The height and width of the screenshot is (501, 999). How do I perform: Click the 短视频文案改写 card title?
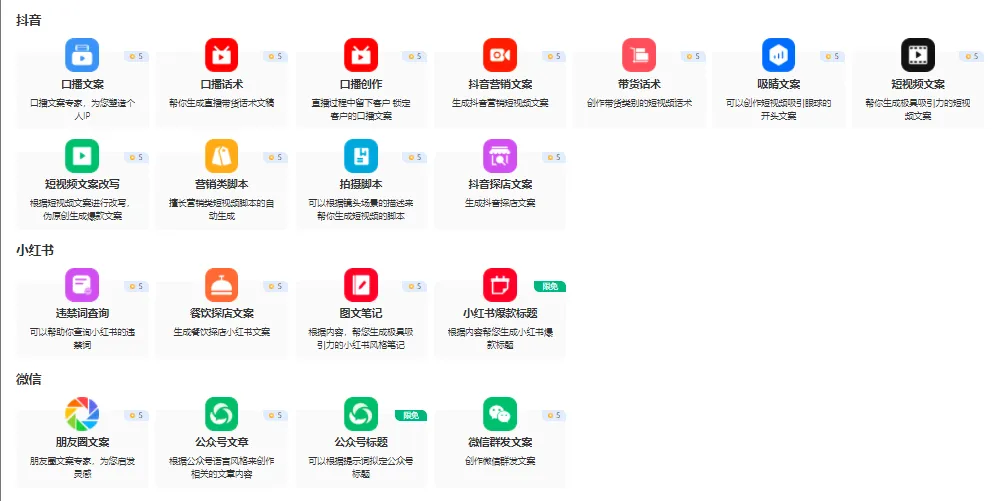click(82, 184)
